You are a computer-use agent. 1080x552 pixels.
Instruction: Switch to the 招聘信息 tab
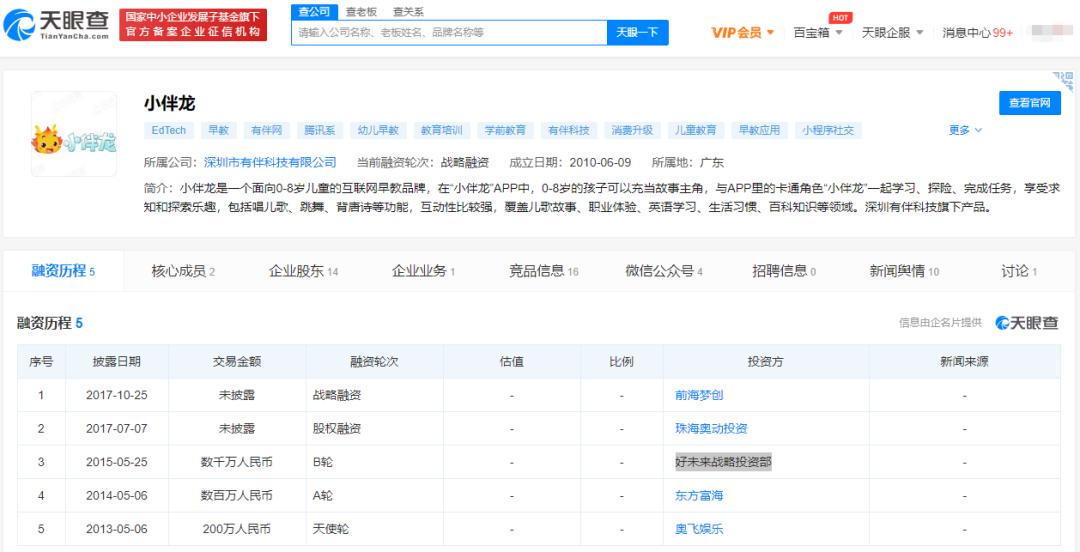[784, 272]
